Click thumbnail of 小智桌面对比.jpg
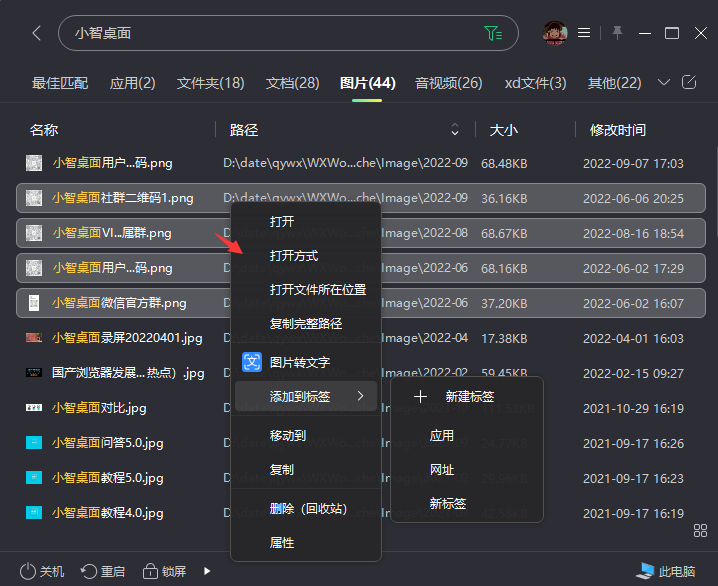This screenshot has width=718, height=586. point(34,407)
